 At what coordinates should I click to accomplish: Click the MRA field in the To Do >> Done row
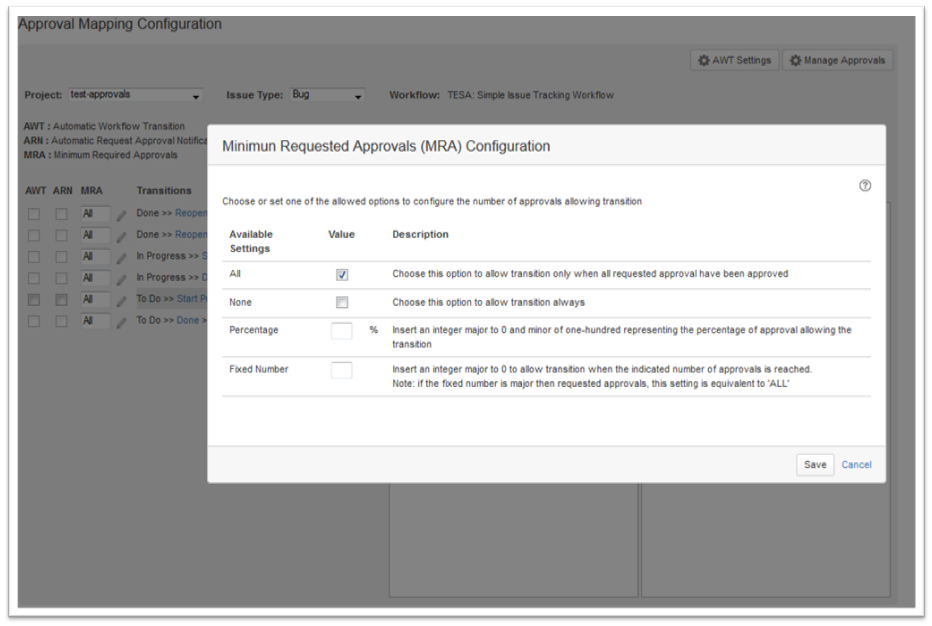tap(94, 321)
